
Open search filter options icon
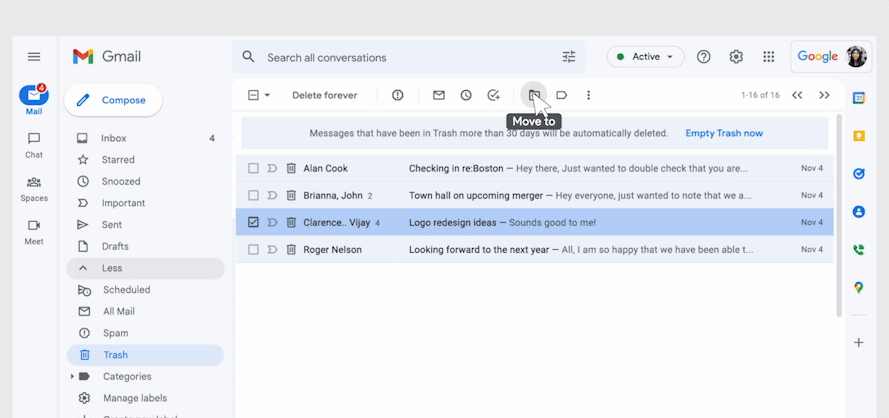tap(569, 57)
